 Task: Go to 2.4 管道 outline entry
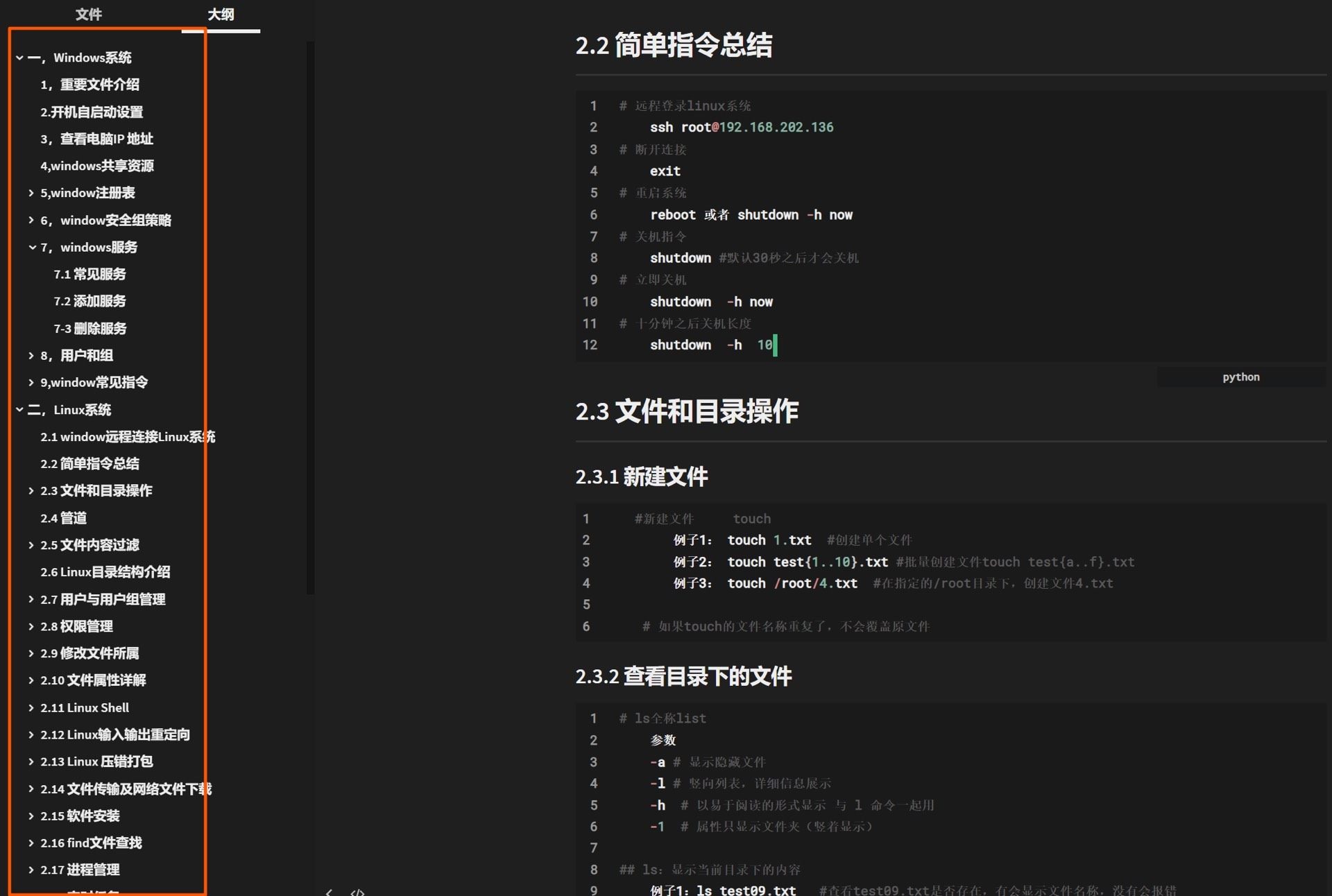(63, 518)
